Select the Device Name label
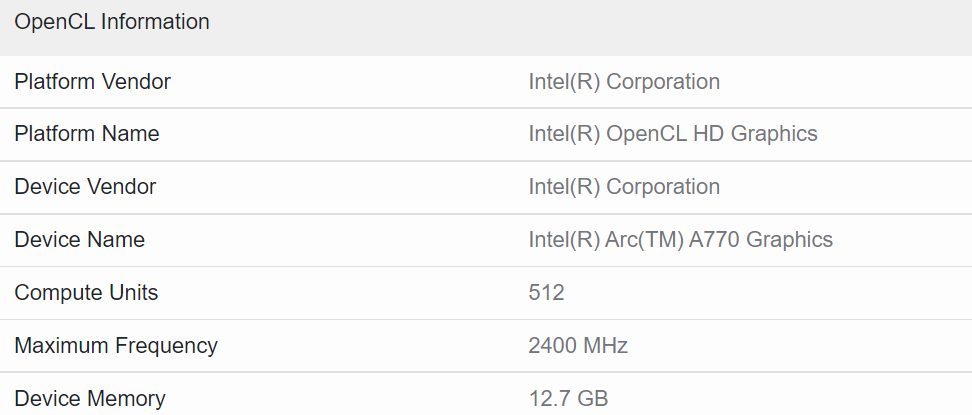 [x=80, y=240]
